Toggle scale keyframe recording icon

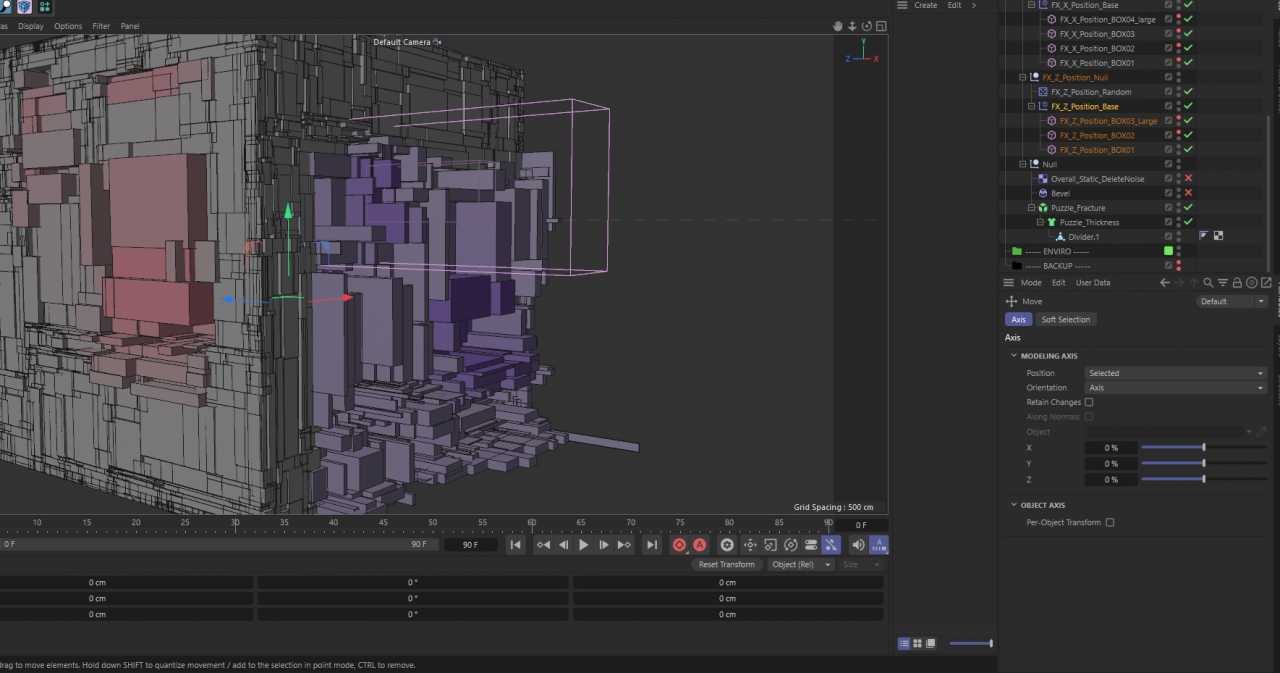coord(770,545)
